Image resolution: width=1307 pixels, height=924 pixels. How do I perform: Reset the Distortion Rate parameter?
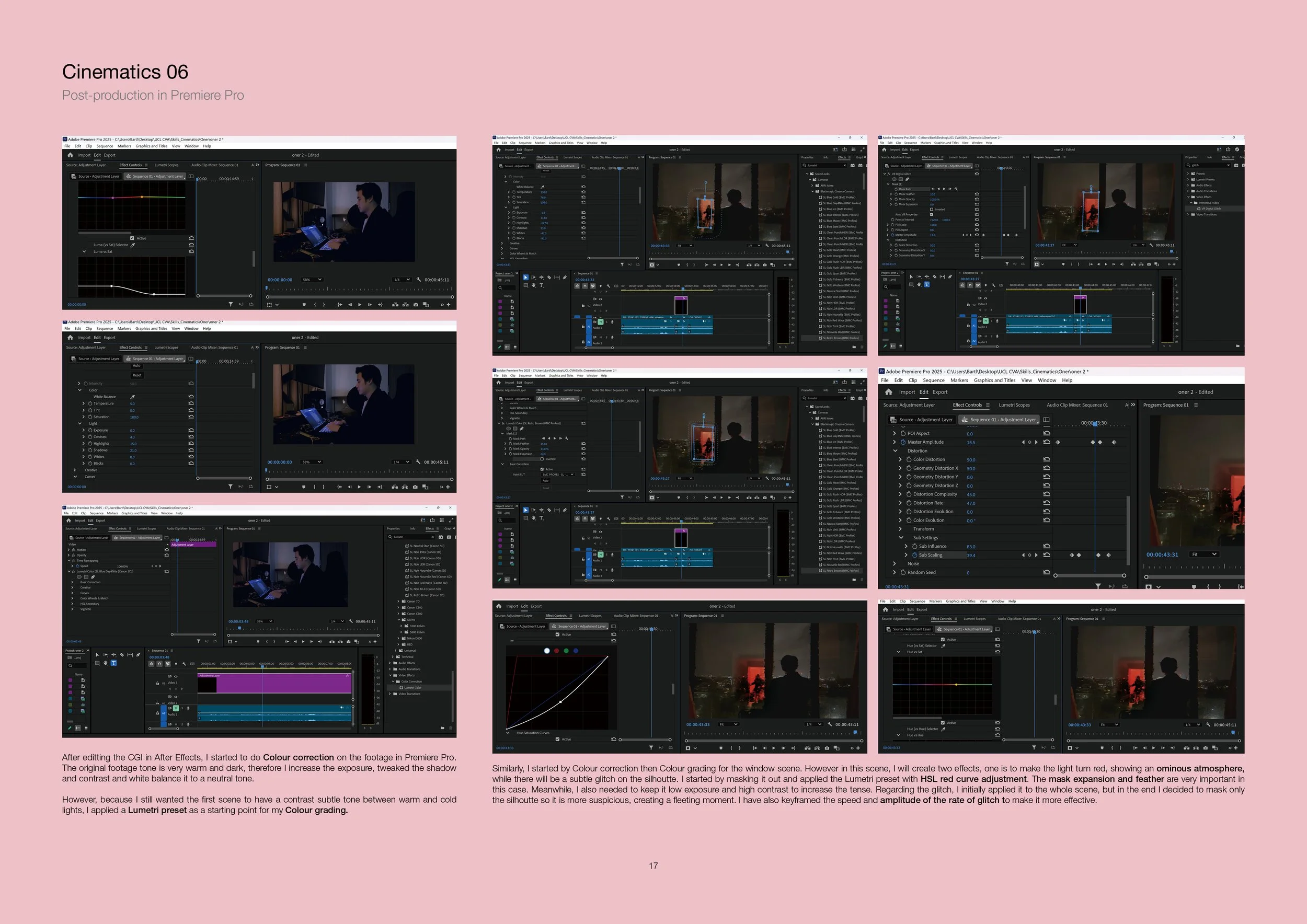1046,503
